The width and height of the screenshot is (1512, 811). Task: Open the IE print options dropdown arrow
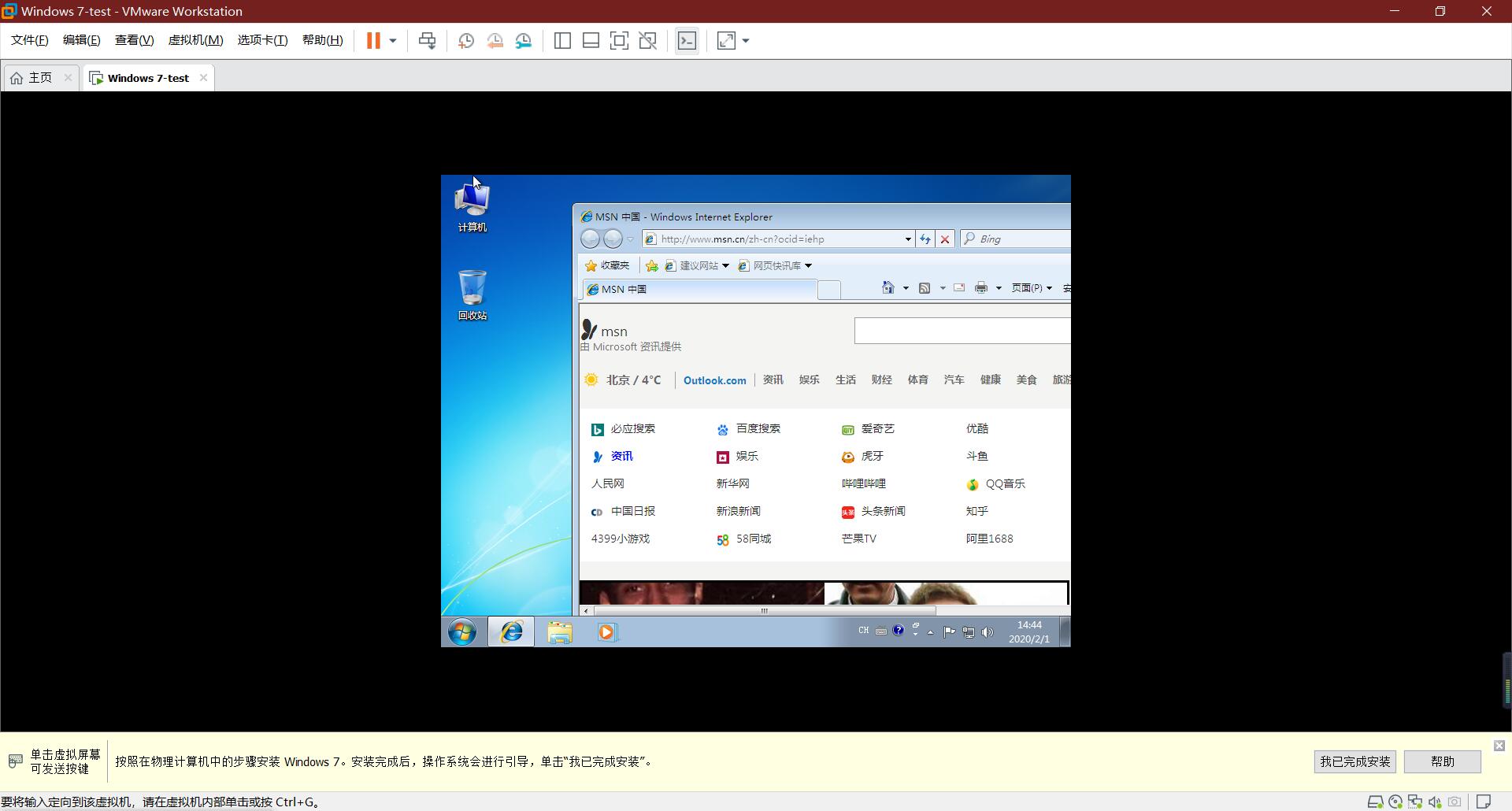(x=999, y=288)
